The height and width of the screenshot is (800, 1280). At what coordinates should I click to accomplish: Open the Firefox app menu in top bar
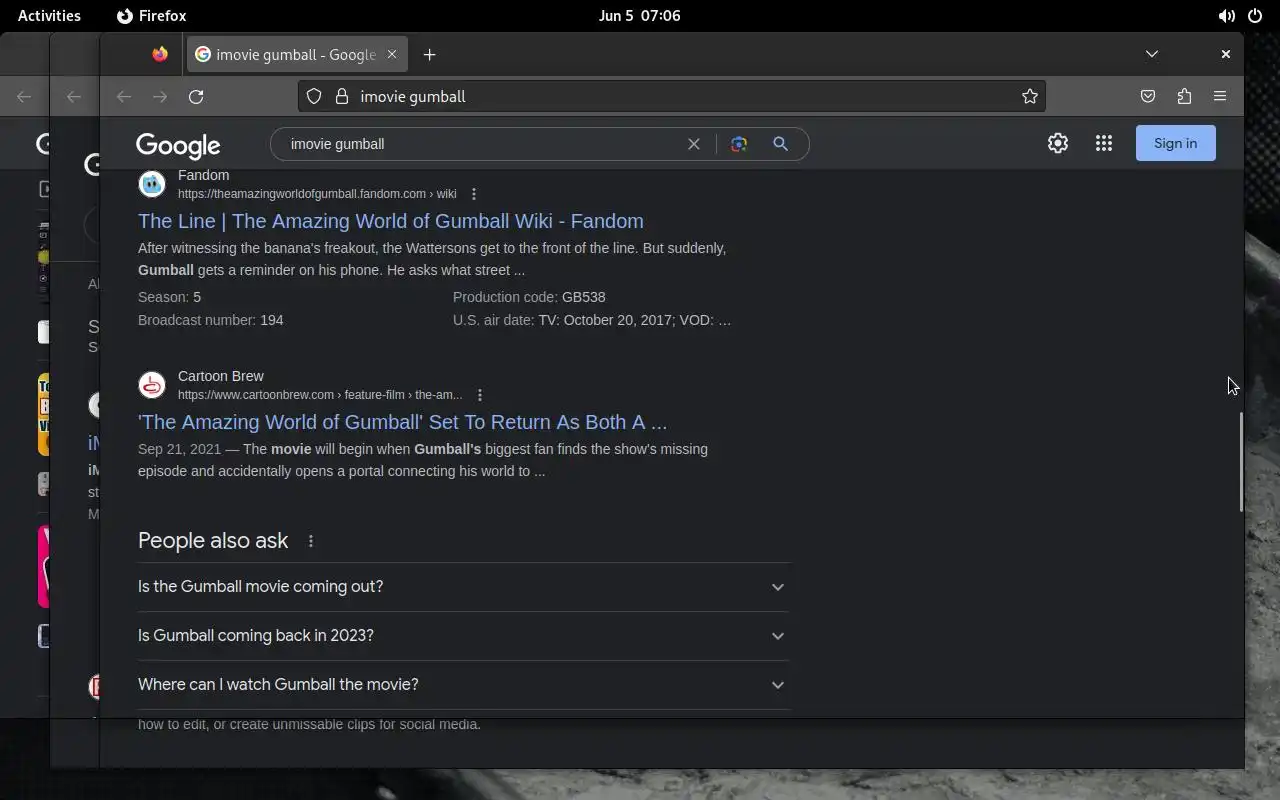[x=152, y=16]
